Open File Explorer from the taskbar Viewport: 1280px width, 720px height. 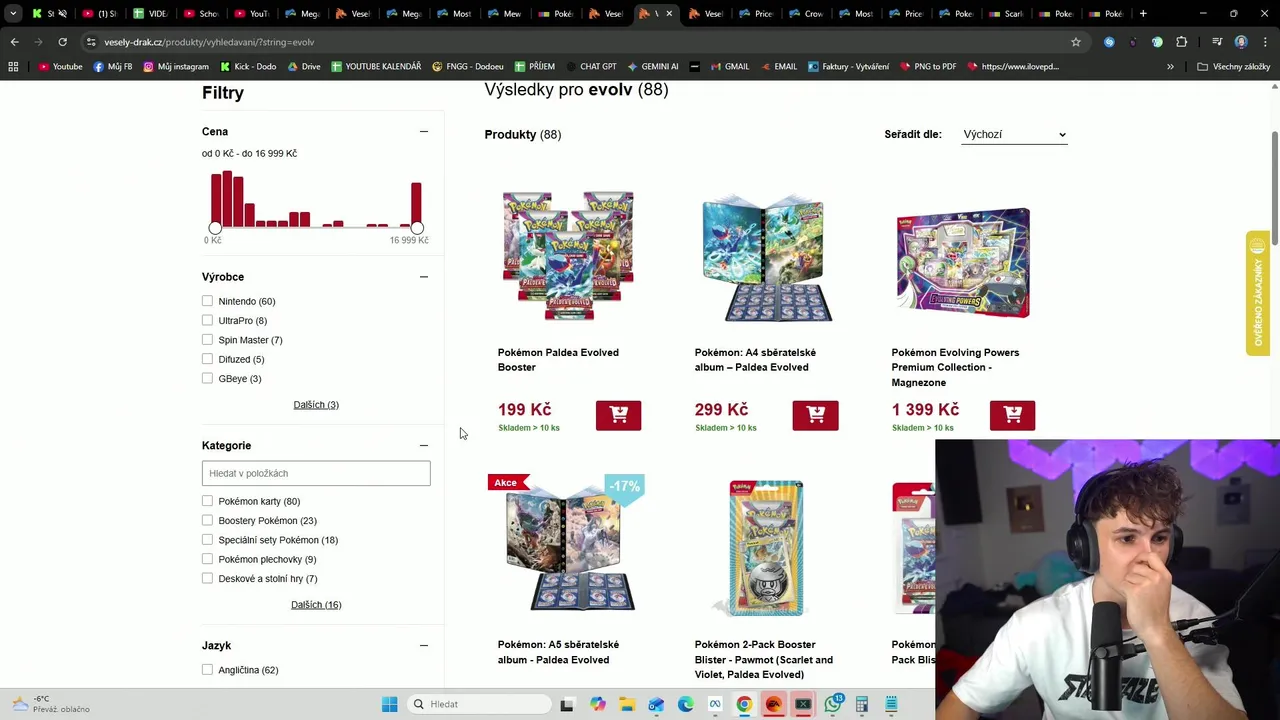(626, 704)
